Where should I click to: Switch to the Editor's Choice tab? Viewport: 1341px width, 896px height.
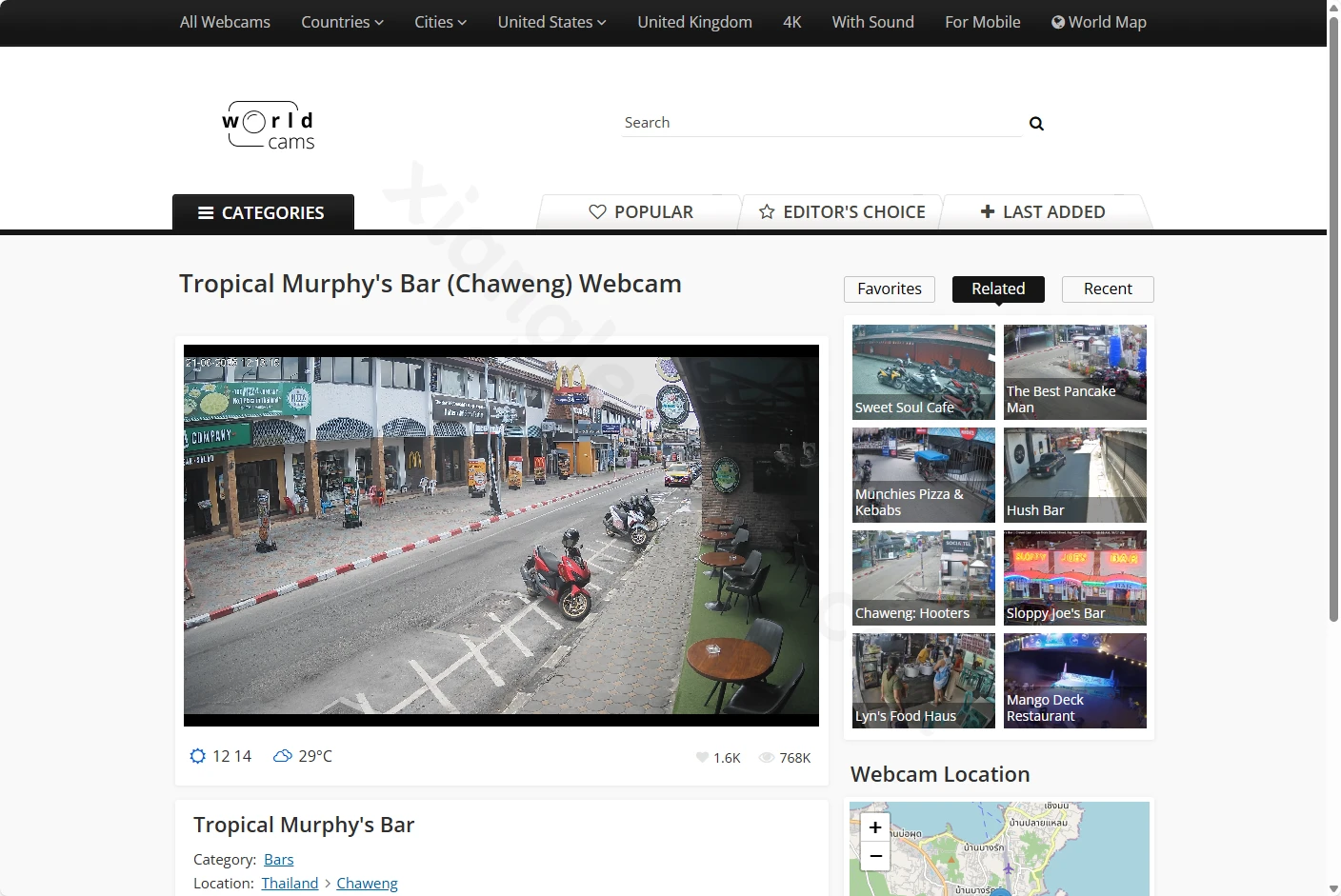pyautogui.click(x=842, y=212)
